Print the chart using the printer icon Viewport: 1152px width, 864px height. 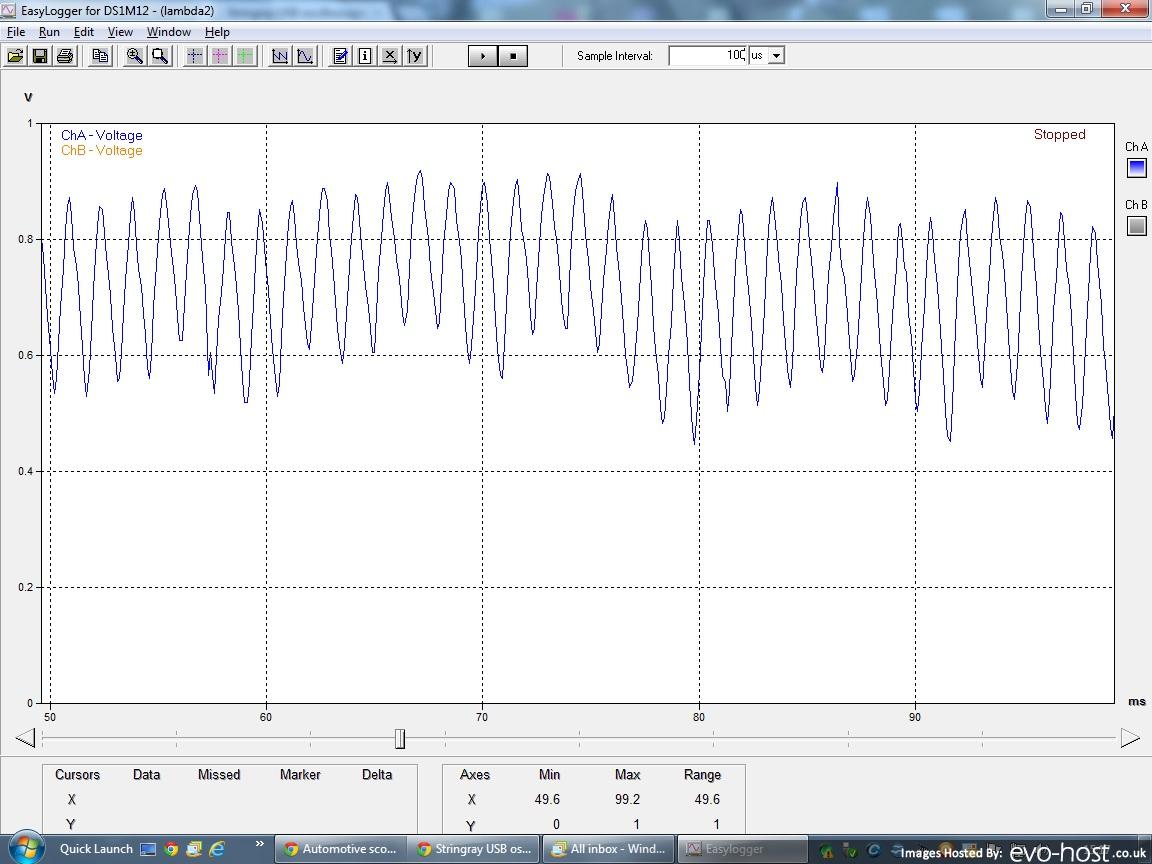click(x=65, y=56)
